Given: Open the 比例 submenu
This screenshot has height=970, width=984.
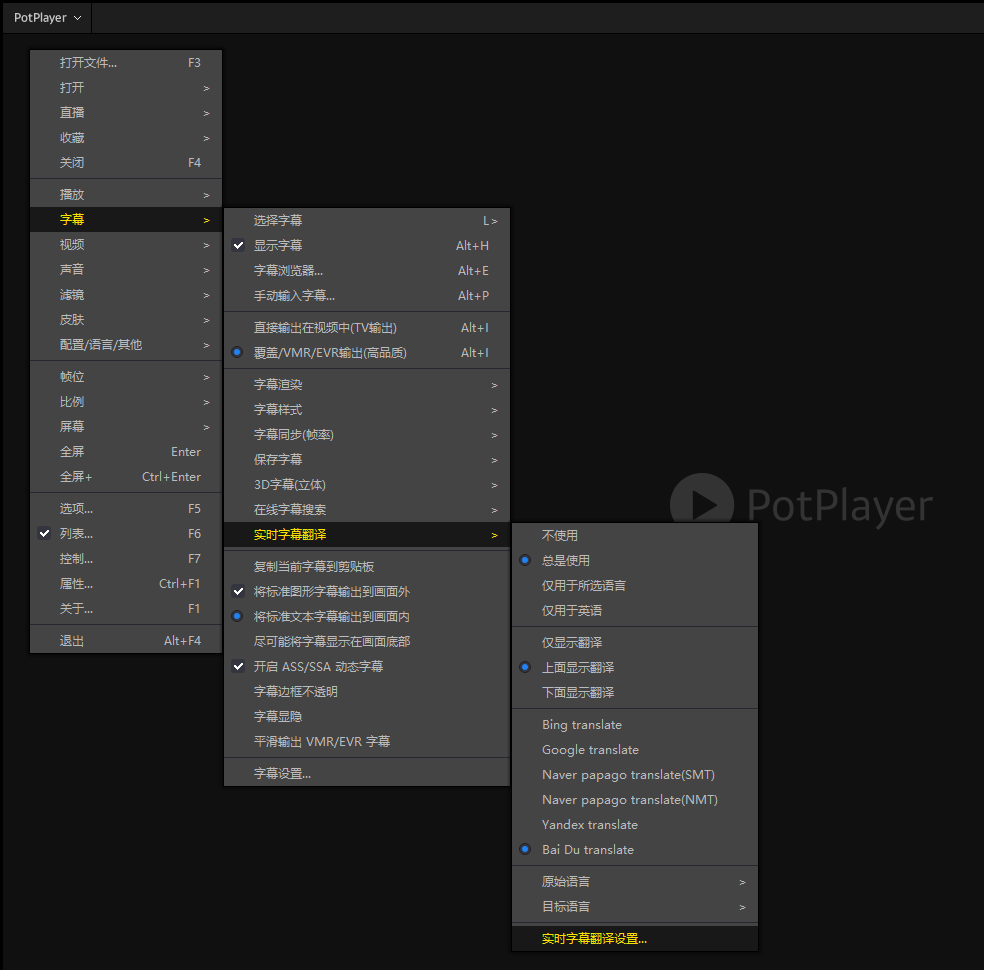Looking at the screenshot, I should coord(126,402).
